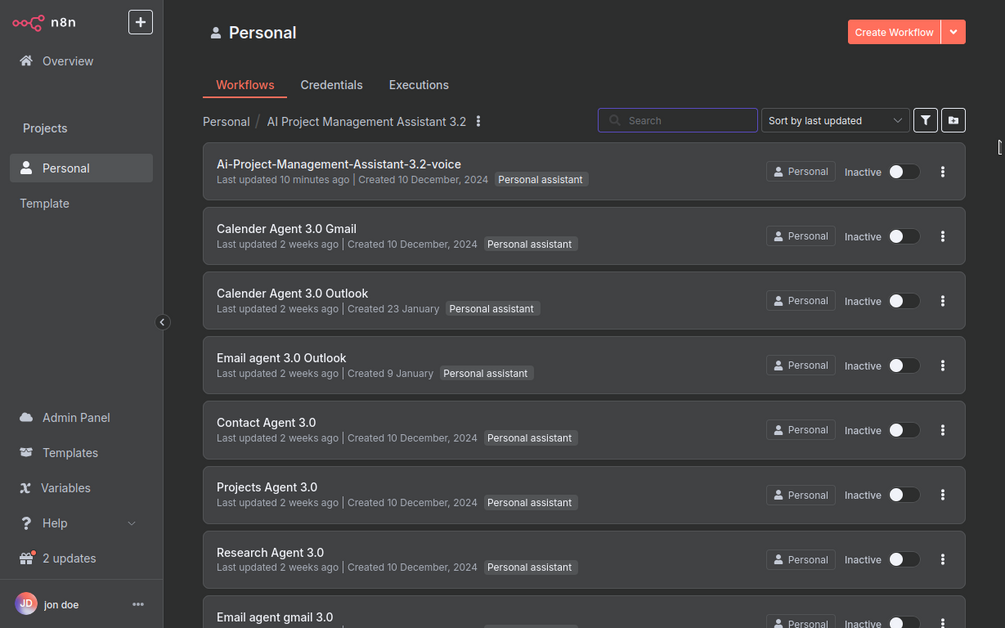Image resolution: width=1005 pixels, height=628 pixels.
Task: Switch to the Credentials tab
Action: click(331, 85)
